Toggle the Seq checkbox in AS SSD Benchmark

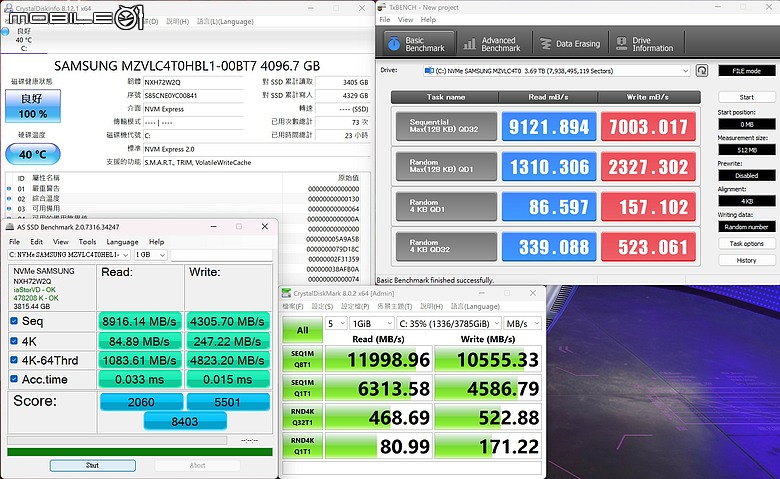(x=14, y=321)
